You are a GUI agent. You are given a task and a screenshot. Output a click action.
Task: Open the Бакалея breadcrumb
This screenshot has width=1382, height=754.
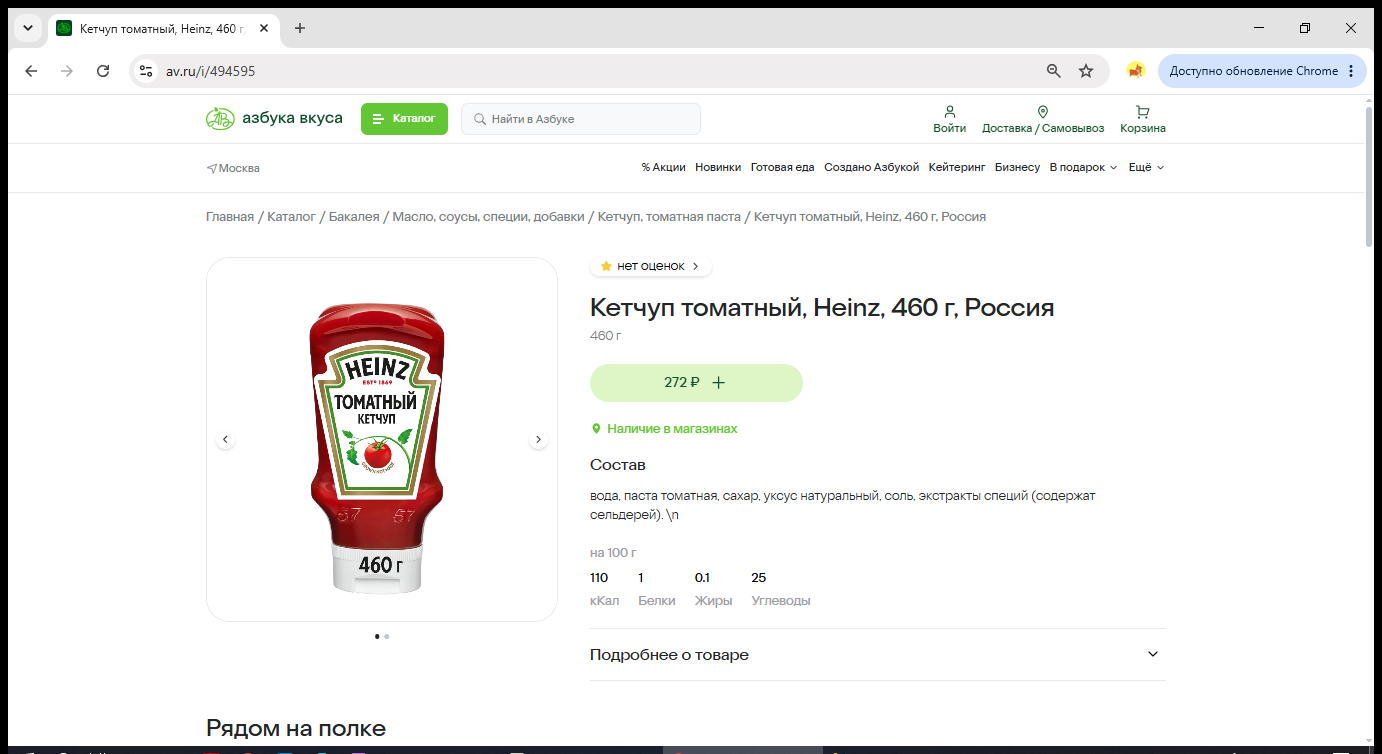click(x=354, y=217)
